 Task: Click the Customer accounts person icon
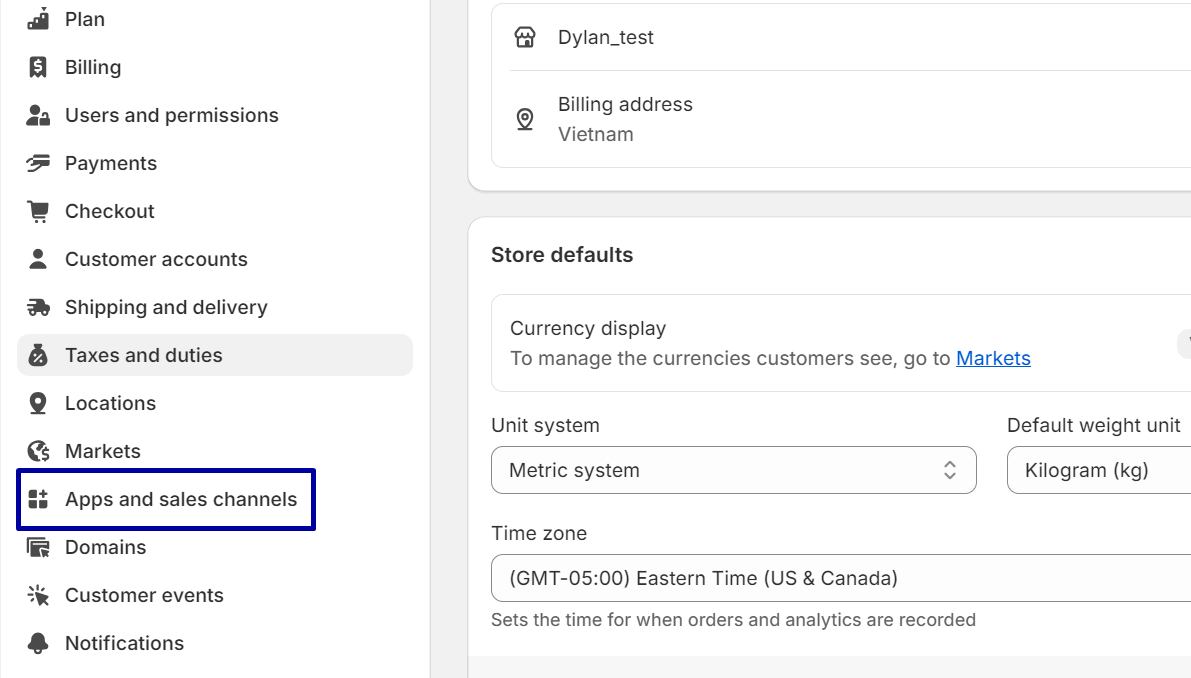tap(38, 259)
